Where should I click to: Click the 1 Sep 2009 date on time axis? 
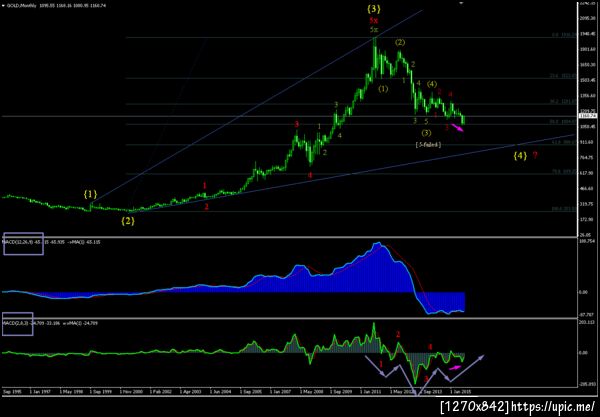[341, 392]
